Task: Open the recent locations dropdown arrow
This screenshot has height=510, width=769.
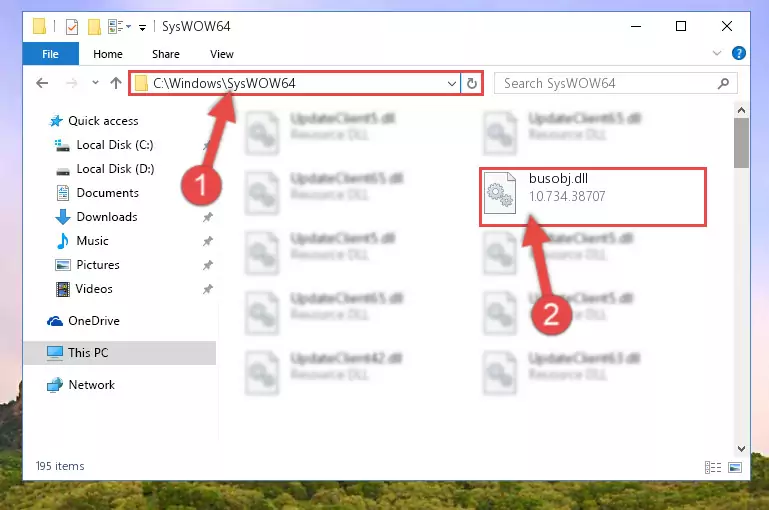Action: tap(95, 83)
